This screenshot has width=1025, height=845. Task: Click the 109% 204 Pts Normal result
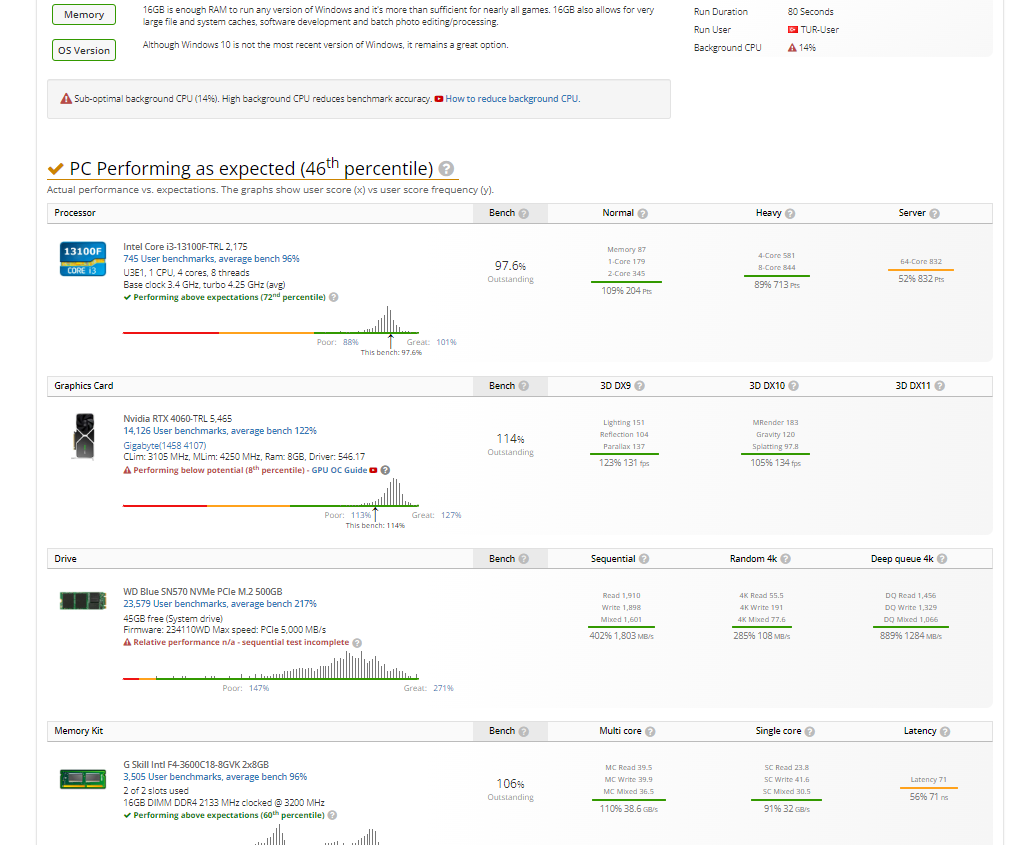pyautogui.click(x=626, y=291)
